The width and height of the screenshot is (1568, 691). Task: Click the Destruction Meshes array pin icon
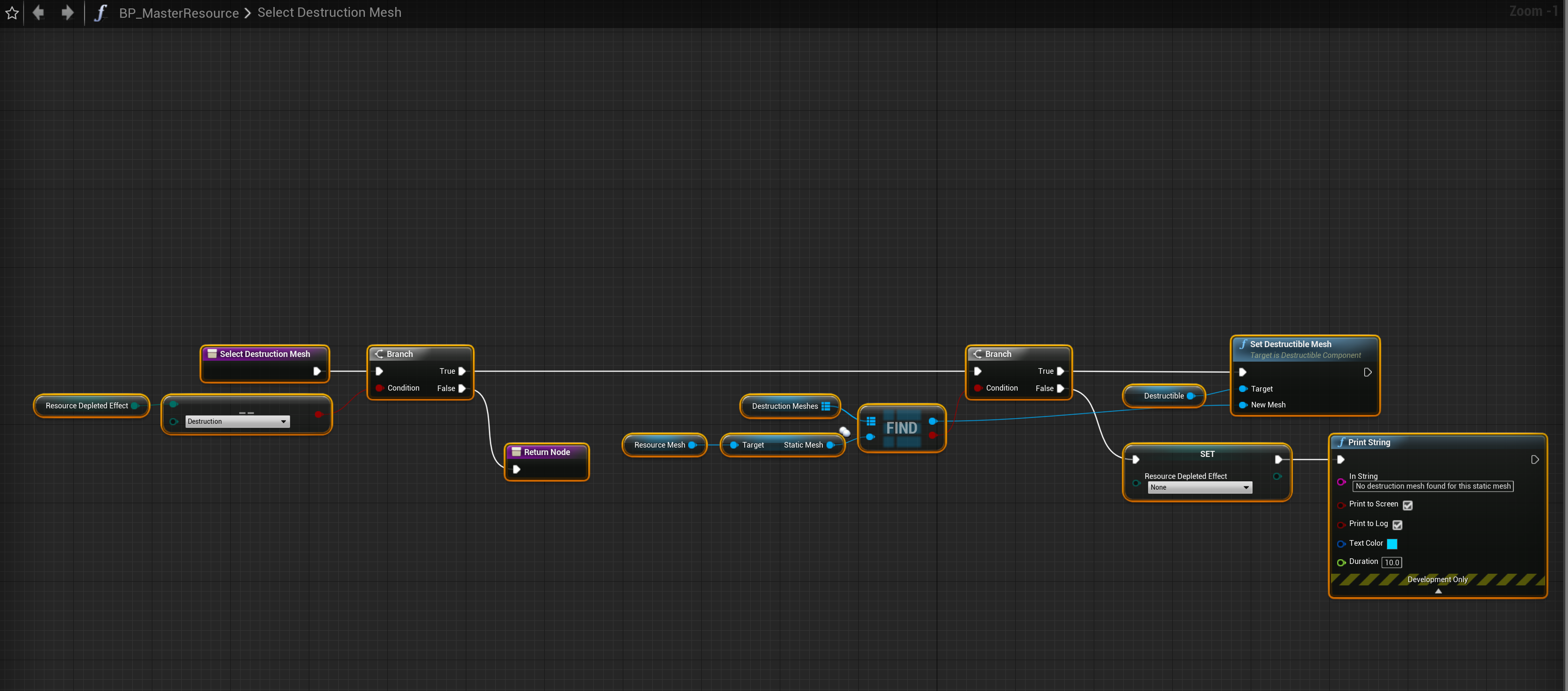click(826, 406)
